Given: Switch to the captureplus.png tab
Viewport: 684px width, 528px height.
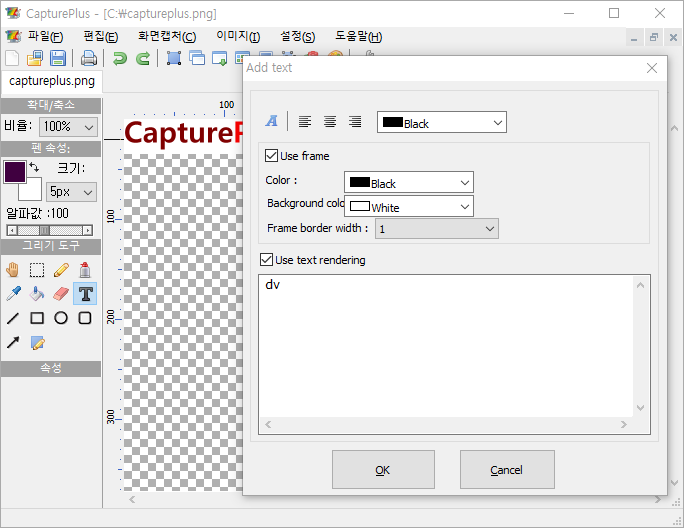Looking at the screenshot, I should pyautogui.click(x=51, y=81).
